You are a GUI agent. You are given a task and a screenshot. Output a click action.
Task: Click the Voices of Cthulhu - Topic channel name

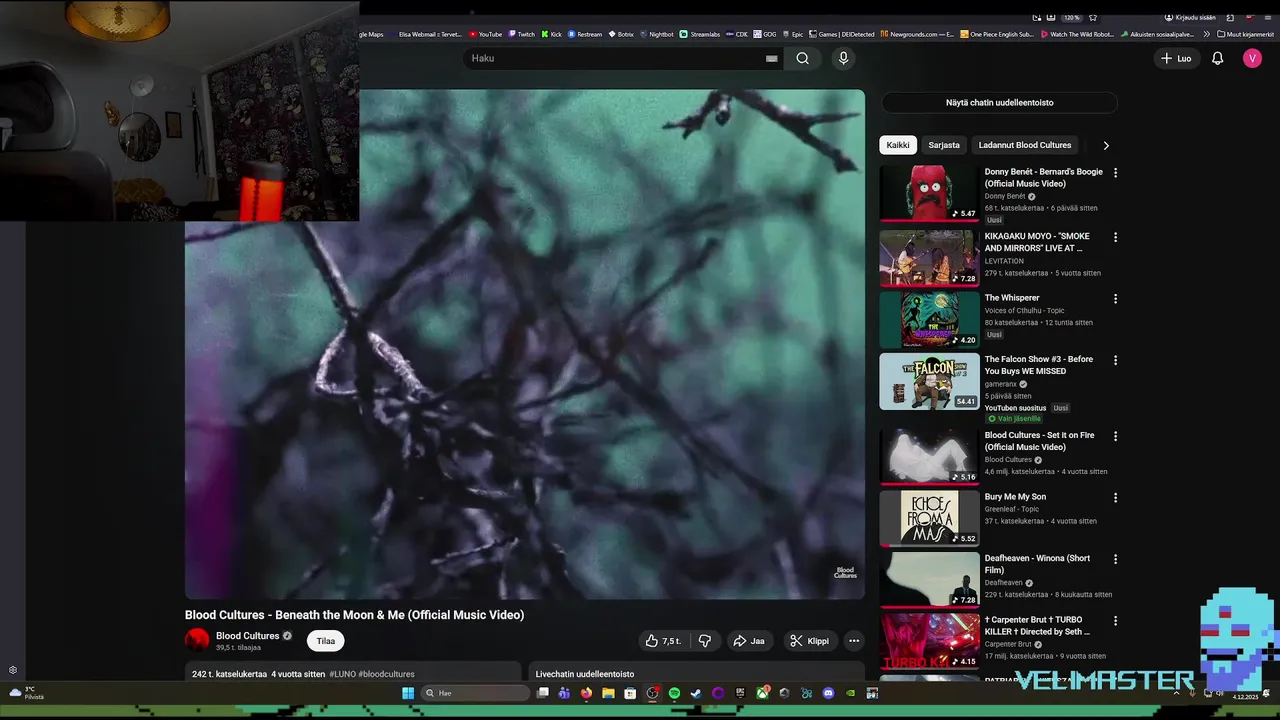[1024, 310]
